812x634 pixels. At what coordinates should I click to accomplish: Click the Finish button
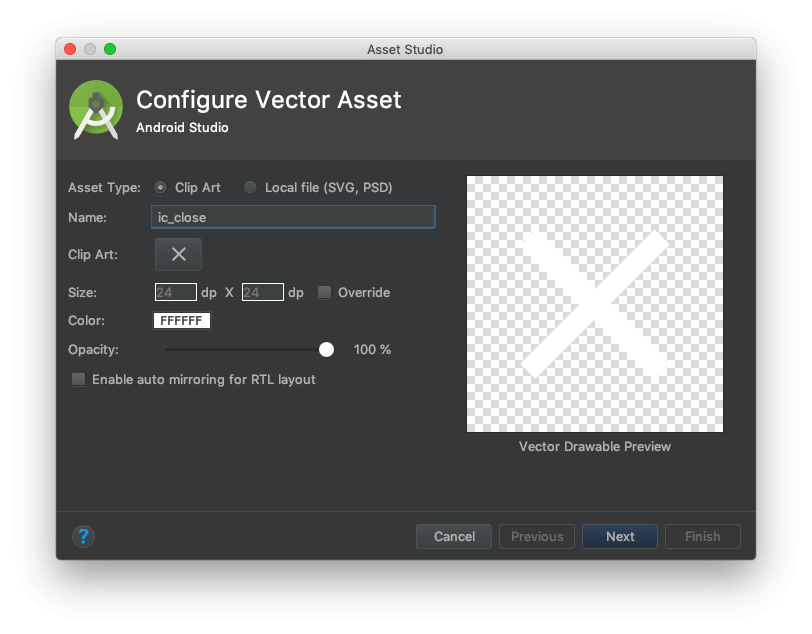pos(703,536)
